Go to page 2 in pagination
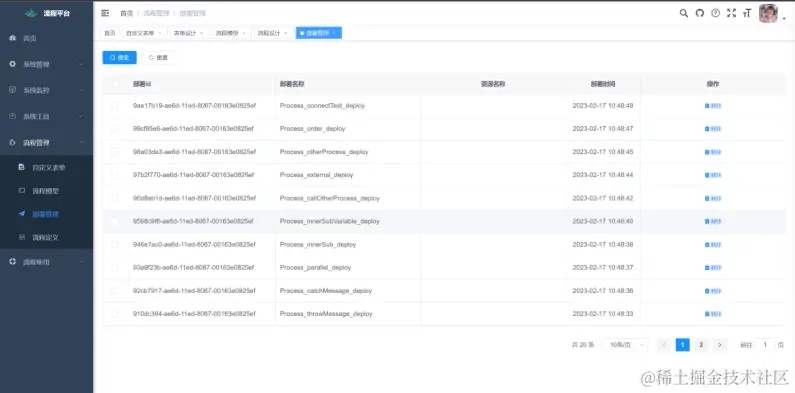Screen dimensions: 795x393 [701, 345]
